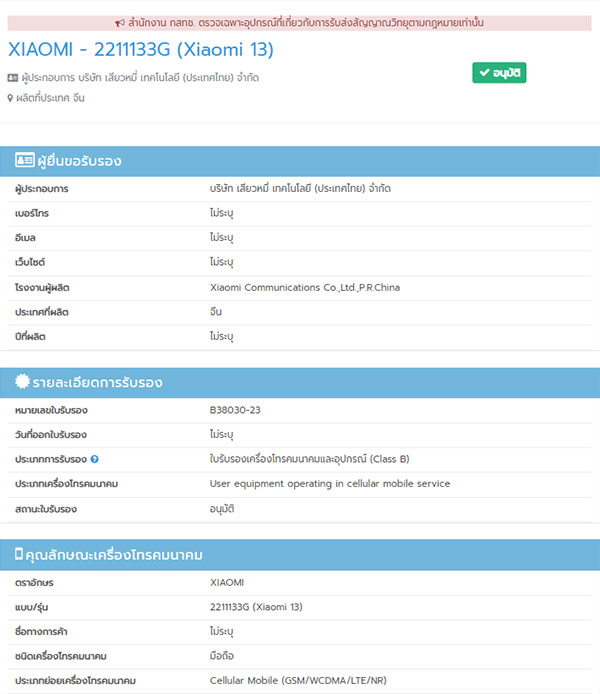The width and height of the screenshot is (600, 694).
Task: Click the ไม่ระบุ value in เบอร์โทร row
Action: pyautogui.click(x=221, y=213)
